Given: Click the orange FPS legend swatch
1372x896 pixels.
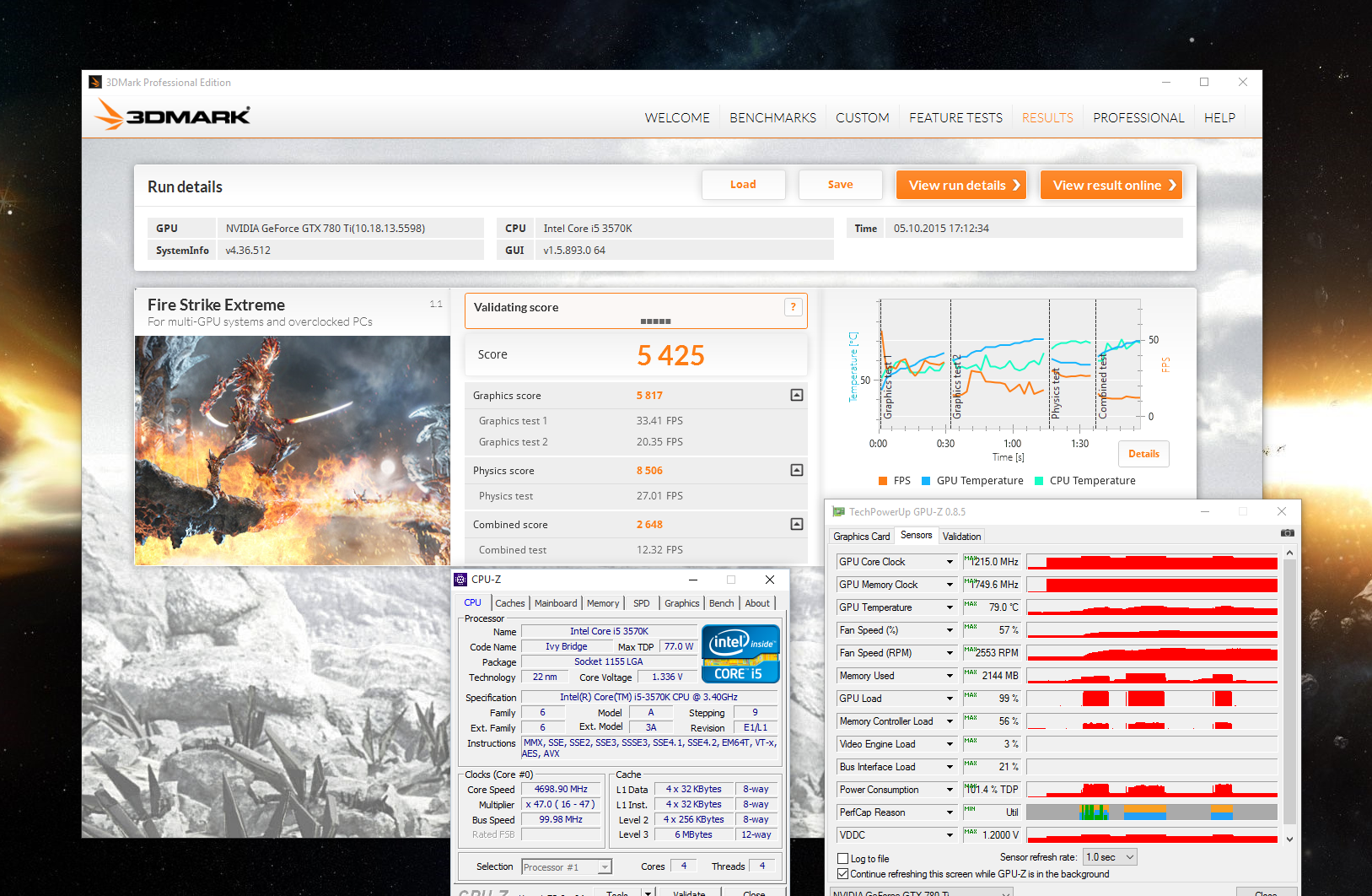Looking at the screenshot, I should pos(883,481).
